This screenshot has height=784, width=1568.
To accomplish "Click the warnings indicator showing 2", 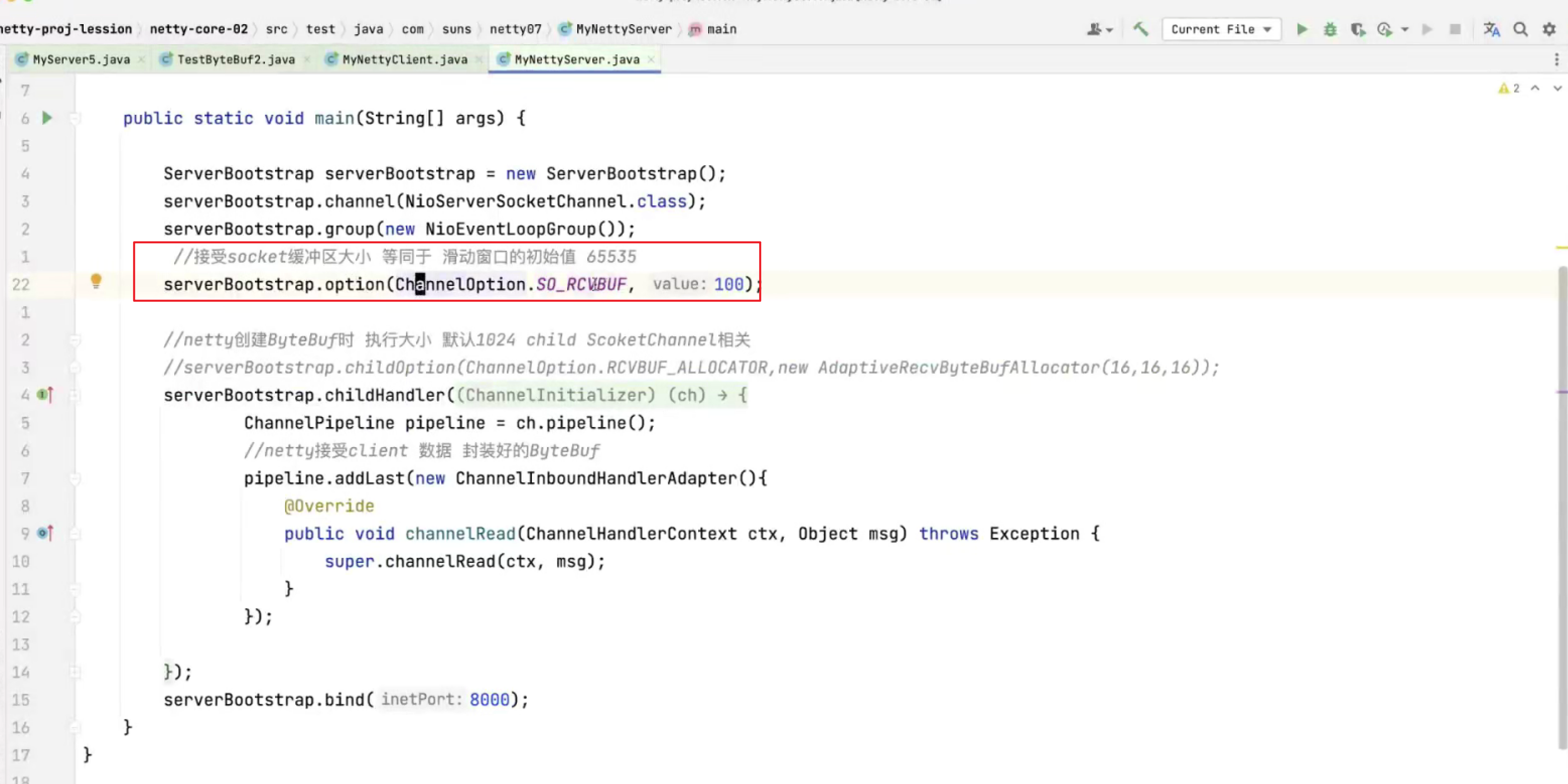I will click(x=1509, y=88).
